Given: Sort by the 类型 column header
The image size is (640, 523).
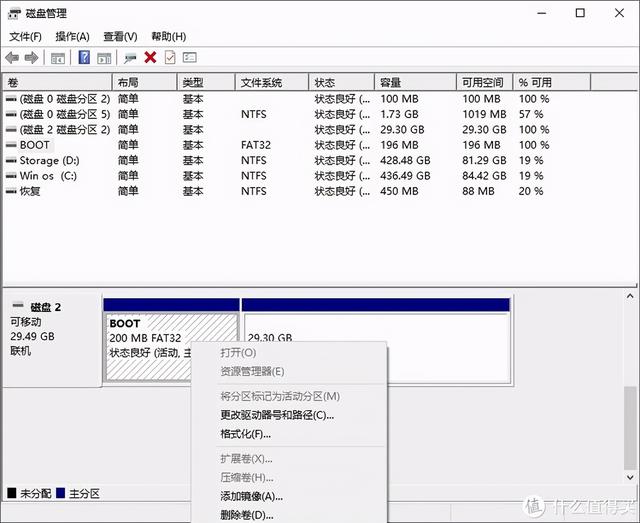Looking at the screenshot, I should (x=206, y=83).
